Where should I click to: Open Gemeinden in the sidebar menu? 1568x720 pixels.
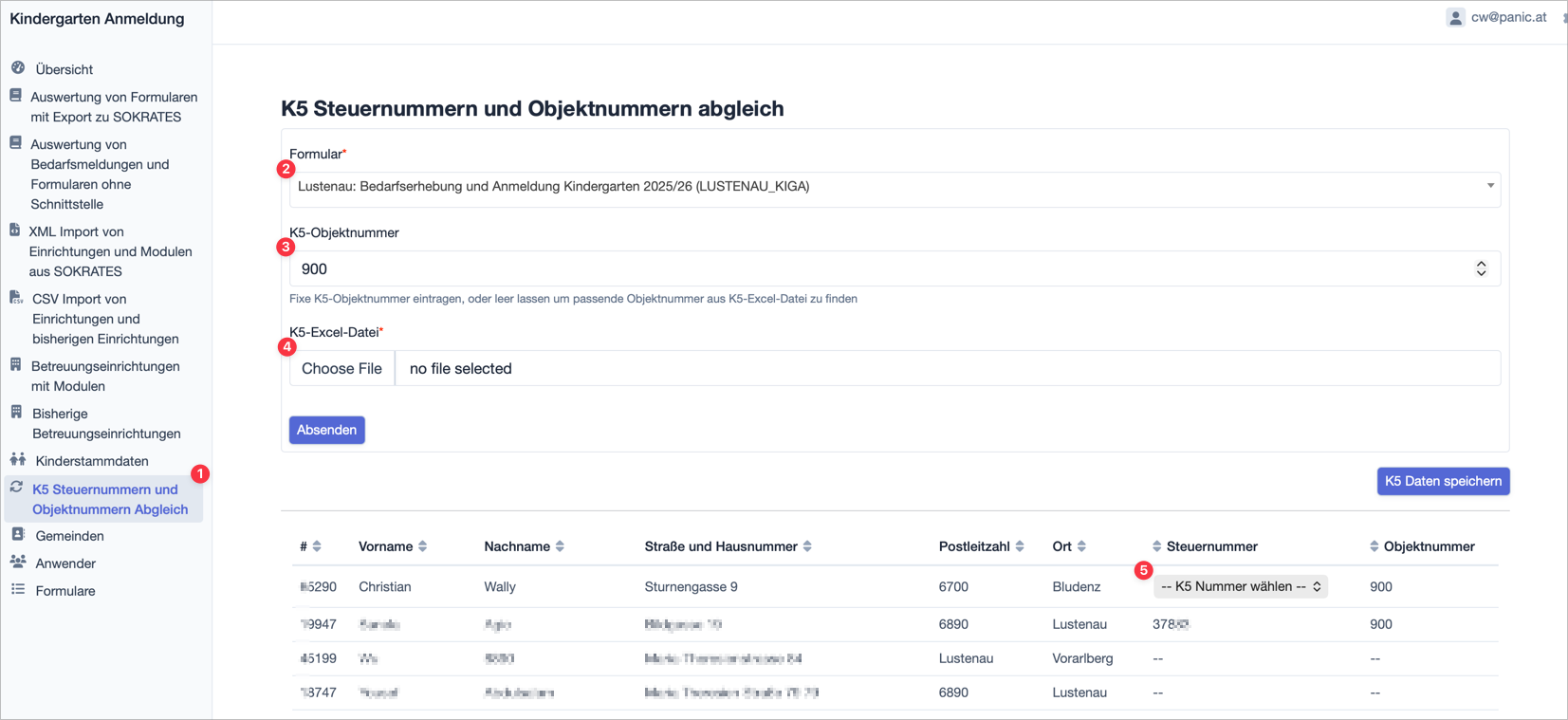pyautogui.click(x=69, y=536)
